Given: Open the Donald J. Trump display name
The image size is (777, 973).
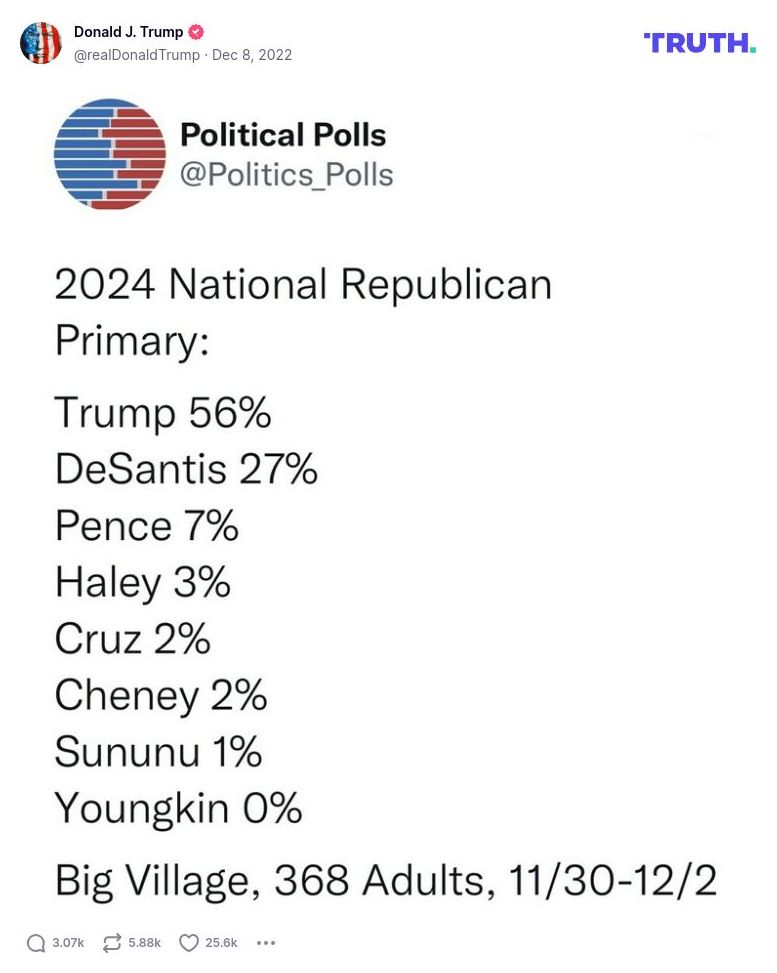Looking at the screenshot, I should 129,32.
